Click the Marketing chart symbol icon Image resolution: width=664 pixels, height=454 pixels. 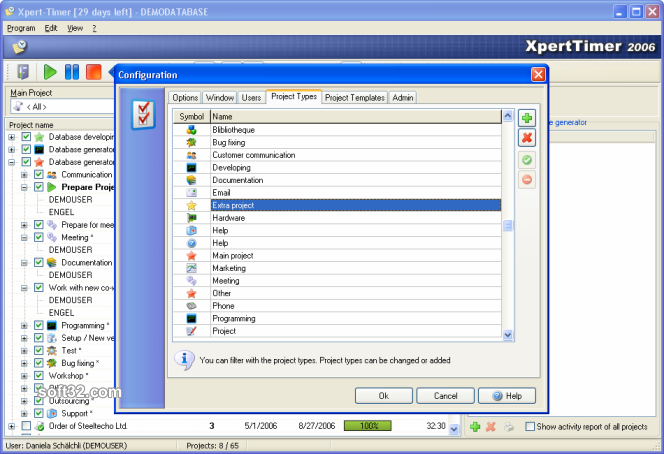191,268
